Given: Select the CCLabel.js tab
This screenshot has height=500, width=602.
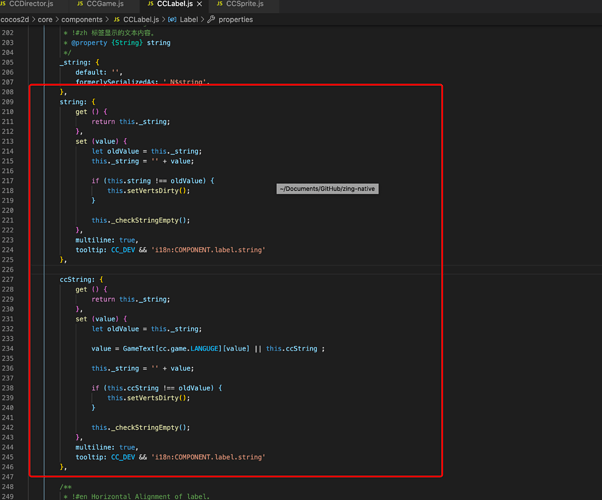Looking at the screenshot, I should coord(175,4).
